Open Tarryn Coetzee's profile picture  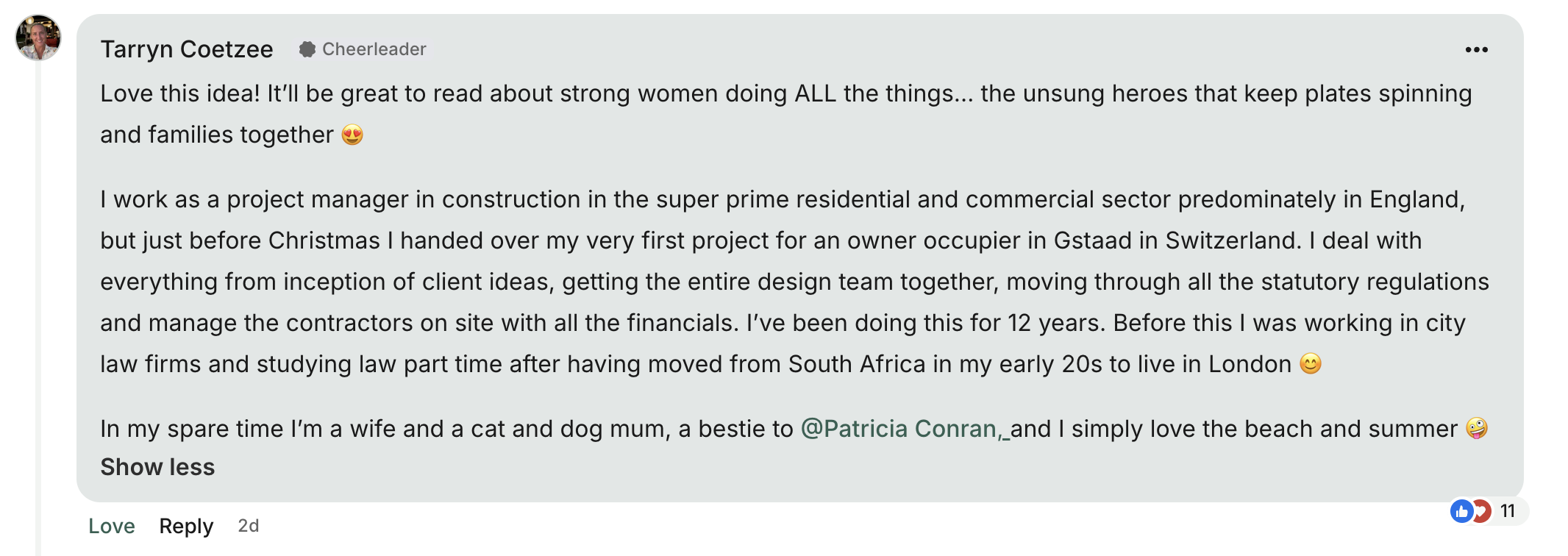(x=38, y=38)
